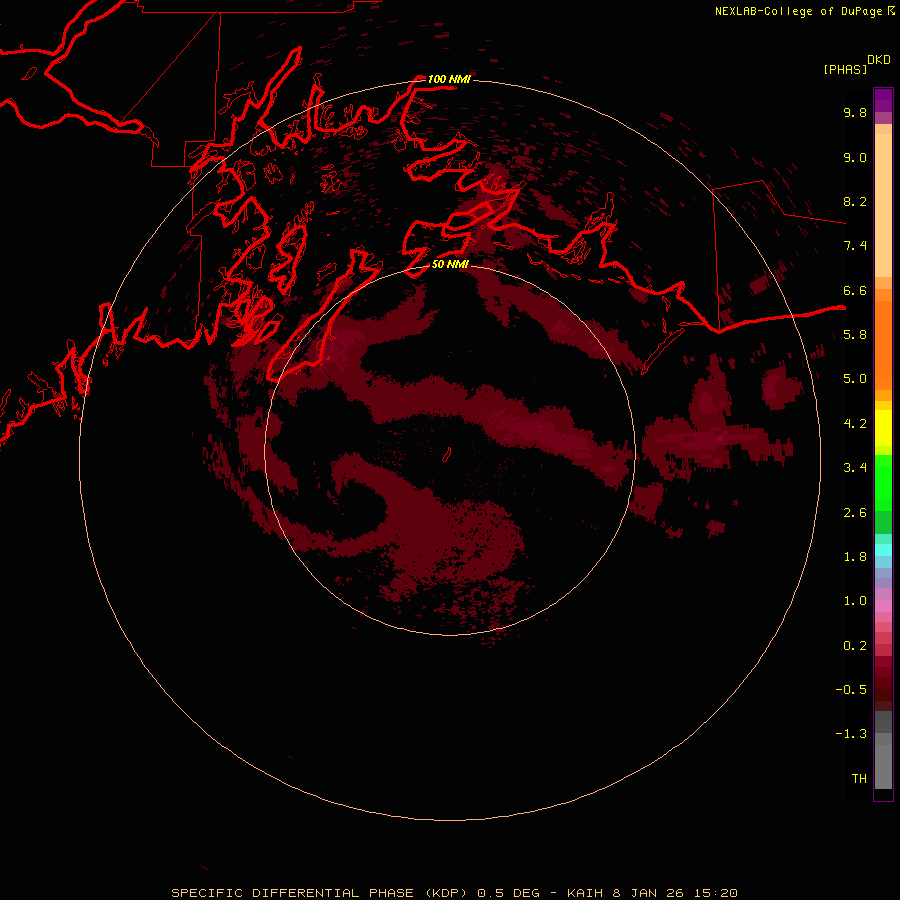This screenshot has width=900, height=900.
Task: Pick the purple segment at color bar top
Action: click(x=883, y=100)
